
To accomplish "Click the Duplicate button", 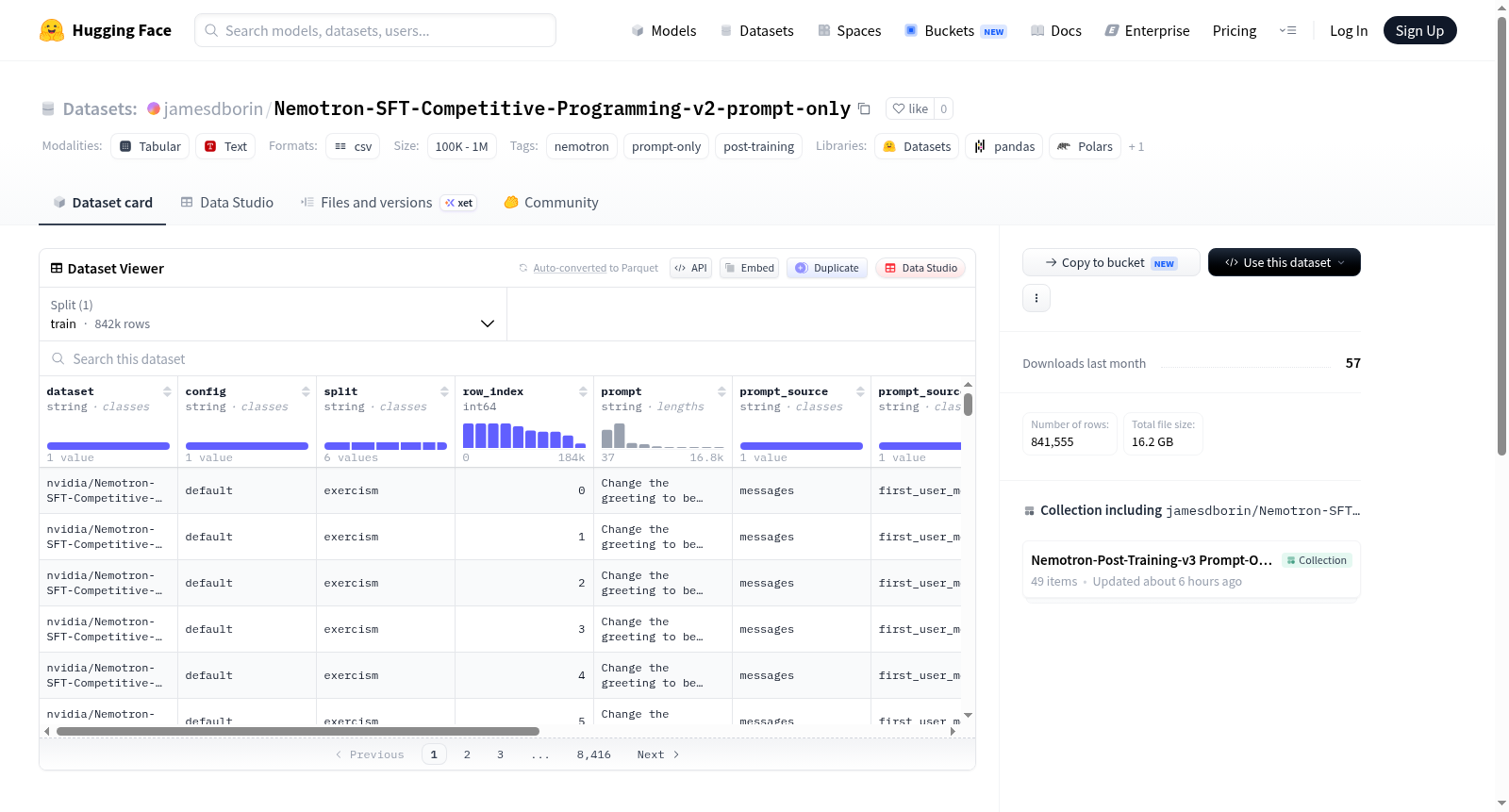I will 827,268.
